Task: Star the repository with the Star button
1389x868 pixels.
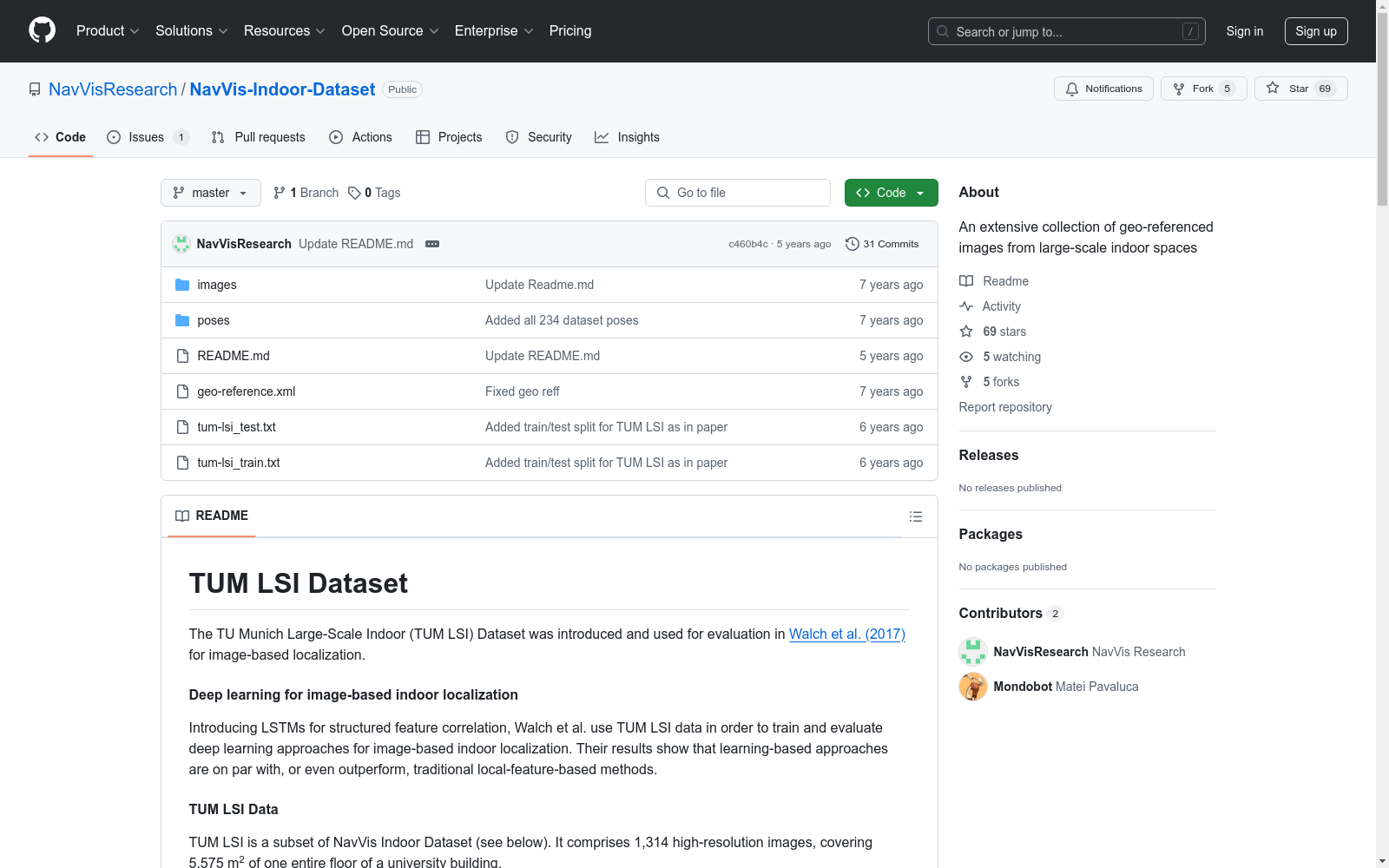Action: click(x=1300, y=89)
